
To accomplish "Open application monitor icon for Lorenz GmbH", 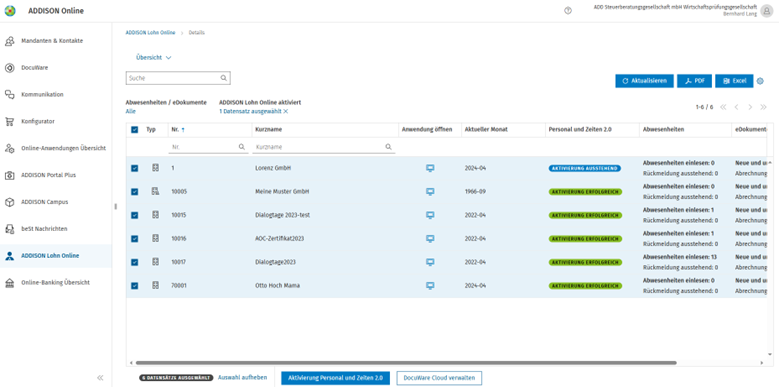I will pyautogui.click(x=430, y=168).
